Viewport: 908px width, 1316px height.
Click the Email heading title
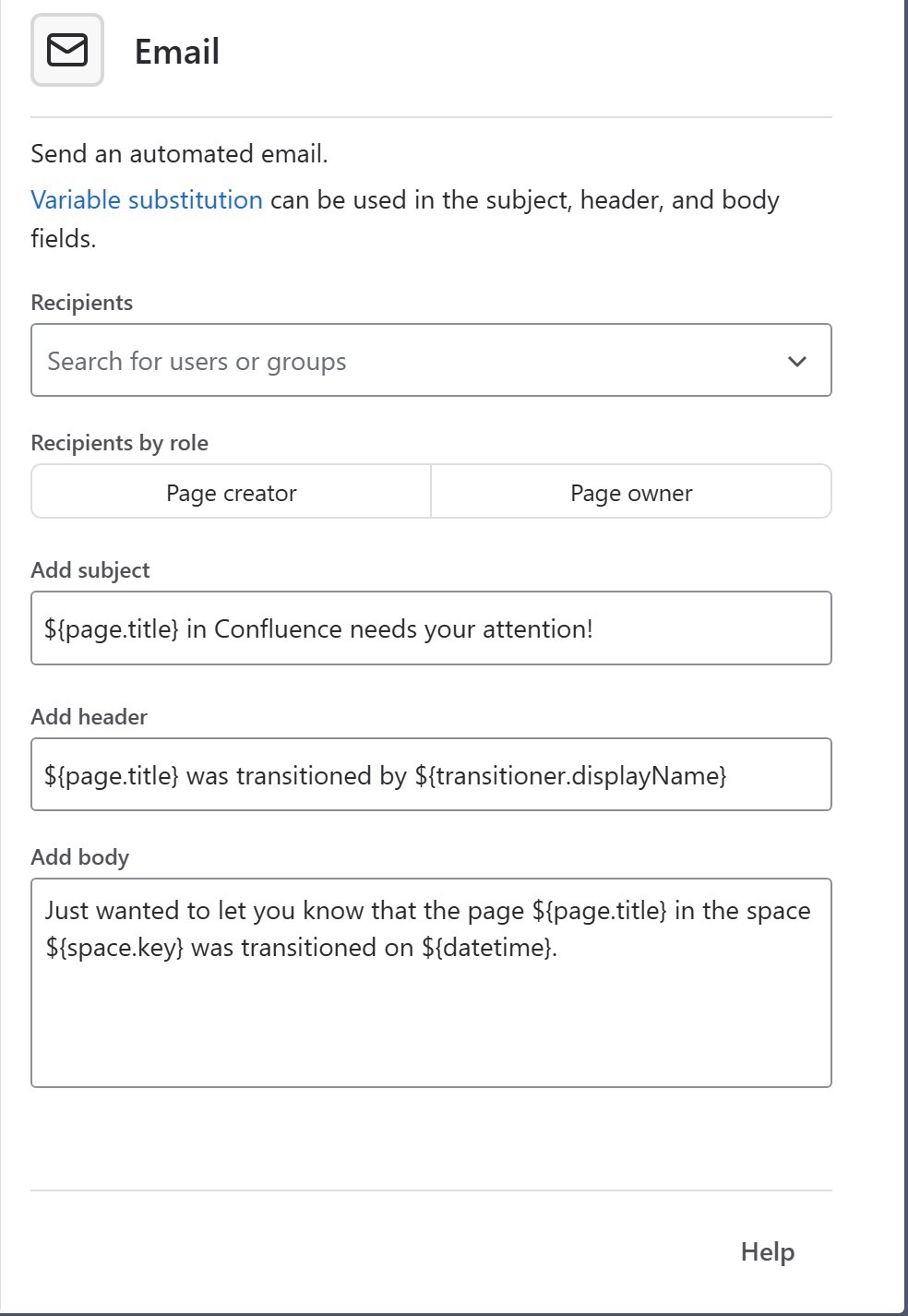[x=177, y=52]
